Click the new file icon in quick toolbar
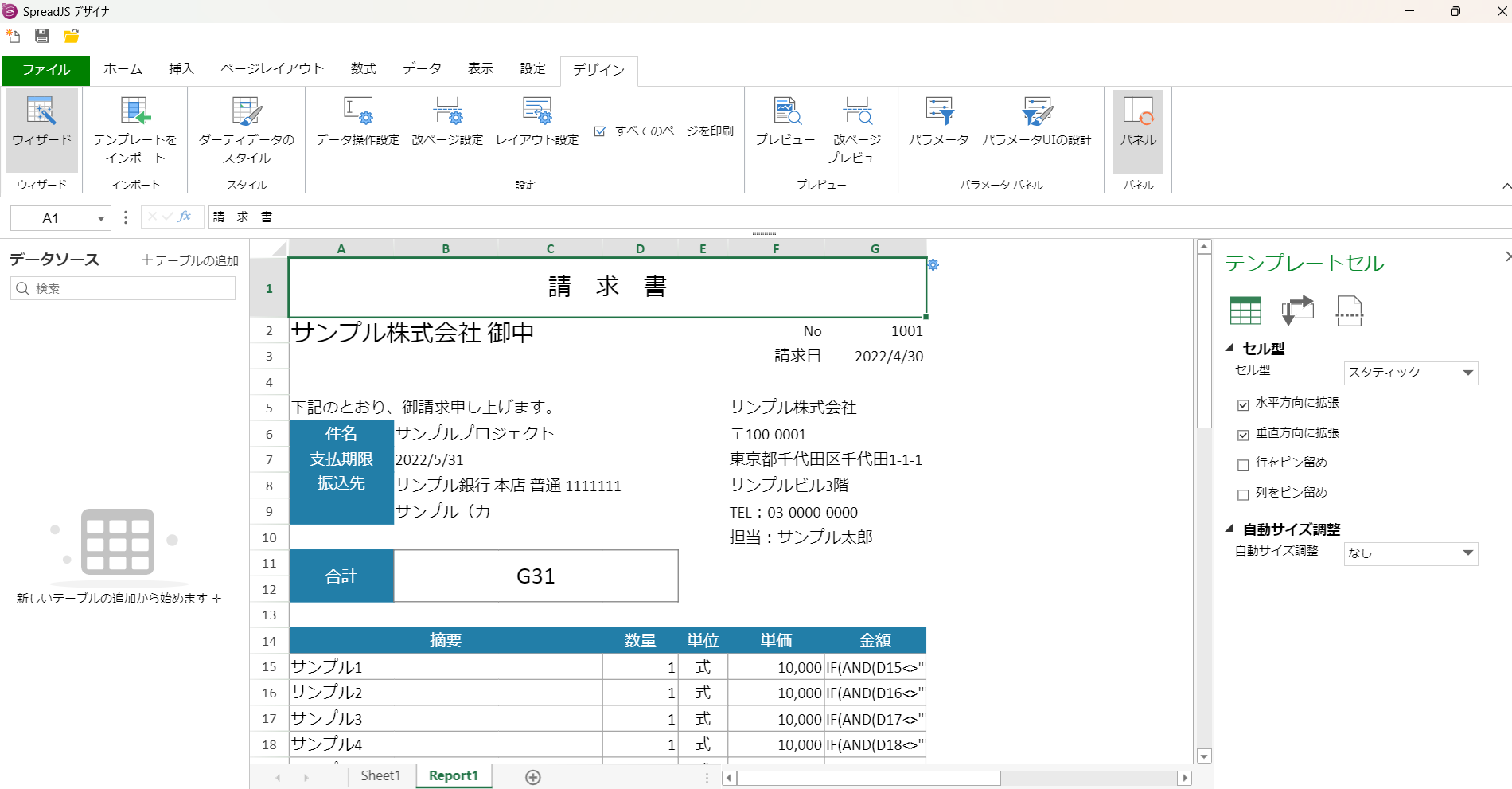 click(x=14, y=36)
